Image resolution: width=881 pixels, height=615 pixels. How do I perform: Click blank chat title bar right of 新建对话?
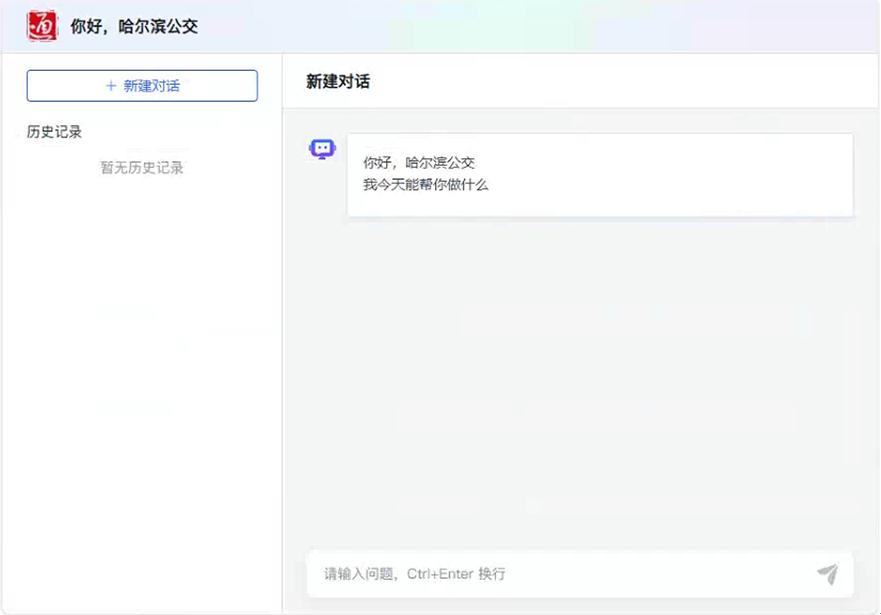point(620,81)
